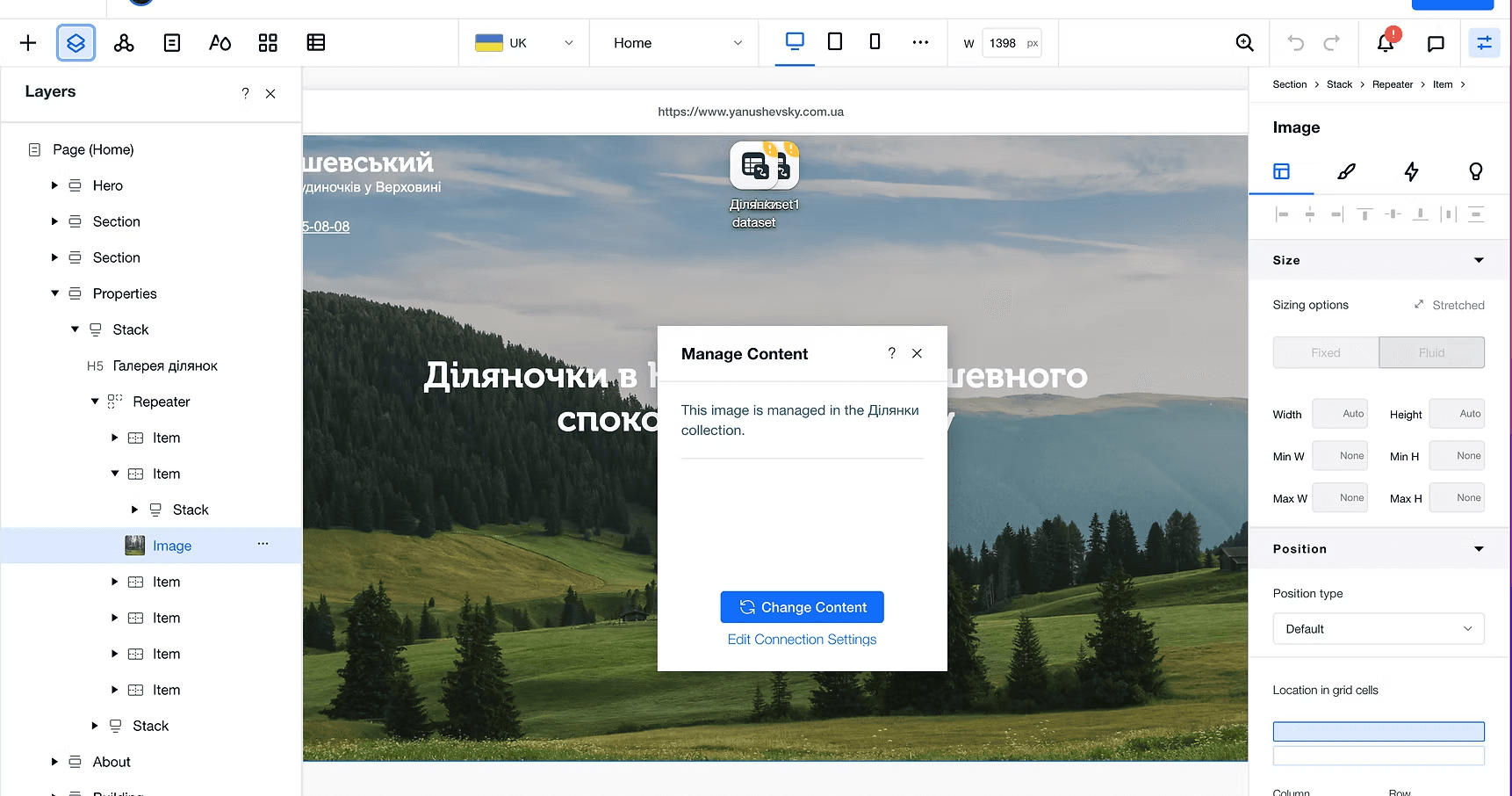
Task: Switch to mobile breakpoint view
Action: (x=875, y=42)
